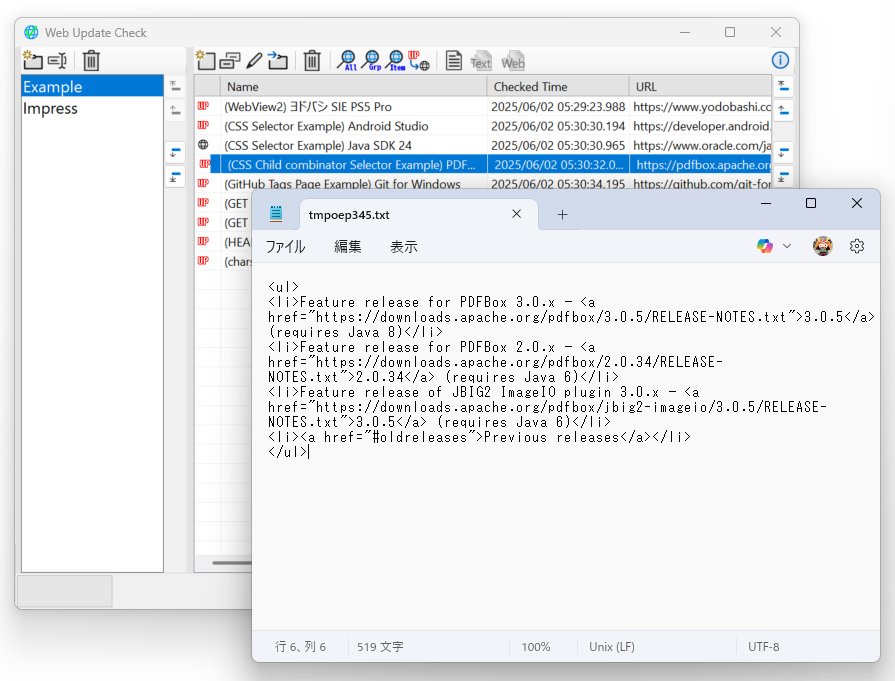Move group up one with gray arrow button

[175, 110]
